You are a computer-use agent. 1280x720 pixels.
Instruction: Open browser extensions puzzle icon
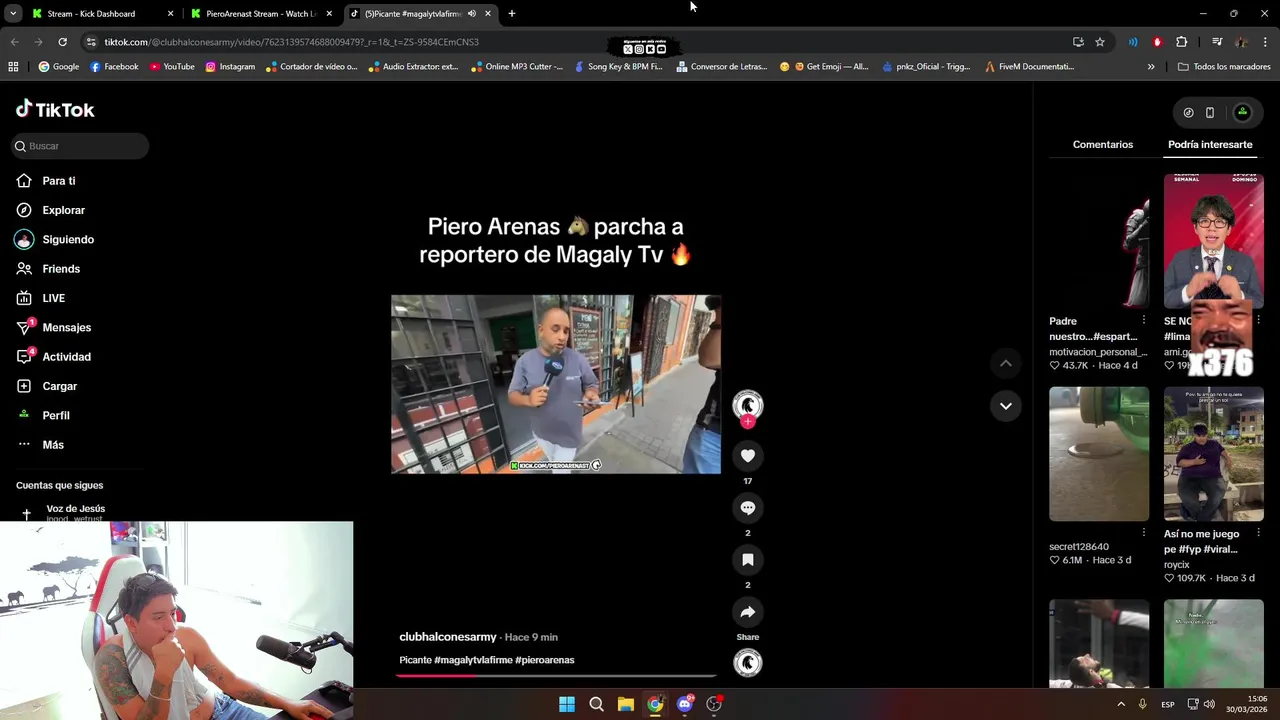click(x=1182, y=42)
